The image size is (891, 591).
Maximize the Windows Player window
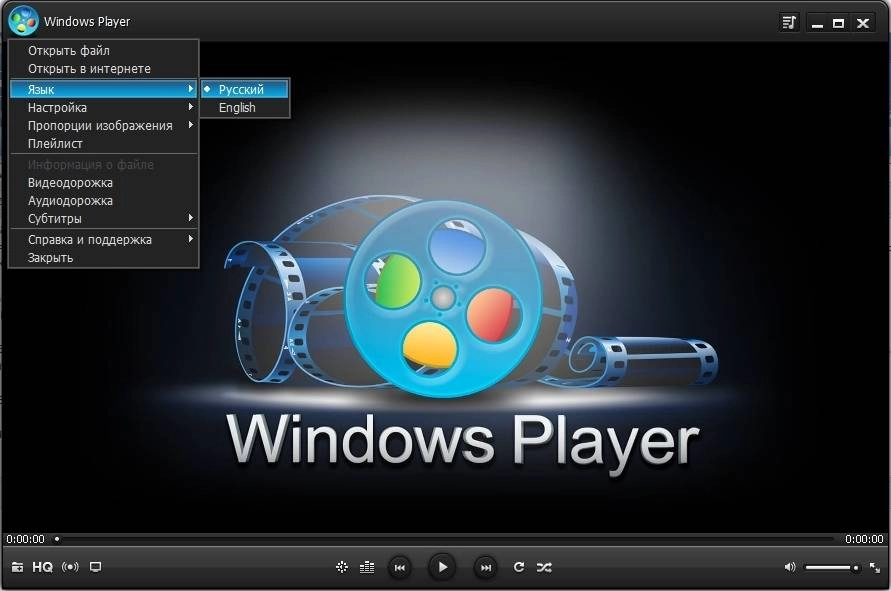pos(839,23)
